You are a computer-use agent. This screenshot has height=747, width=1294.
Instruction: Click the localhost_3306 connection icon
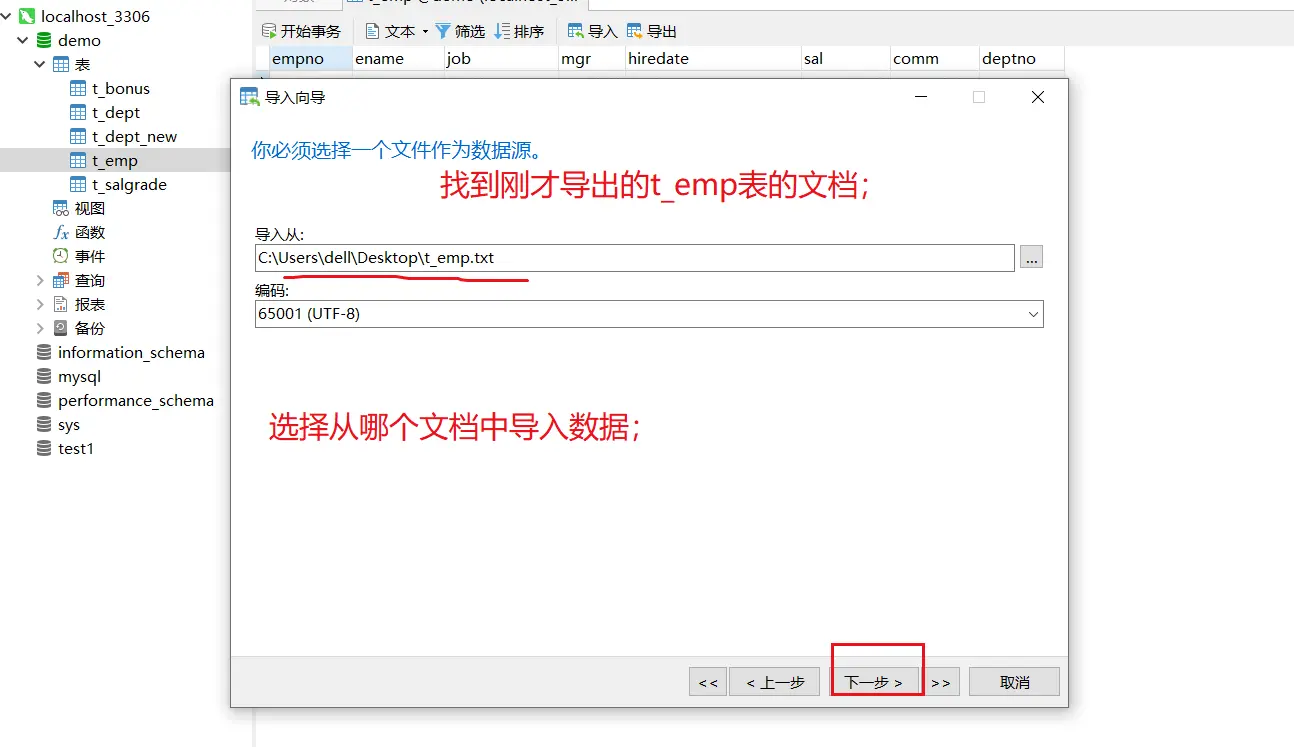click(26, 17)
